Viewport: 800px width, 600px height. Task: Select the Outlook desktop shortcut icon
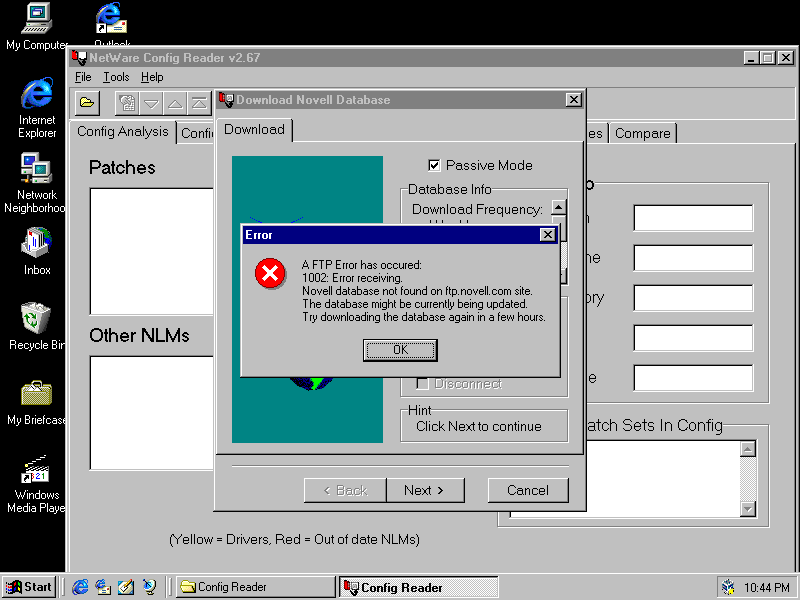click(112, 24)
